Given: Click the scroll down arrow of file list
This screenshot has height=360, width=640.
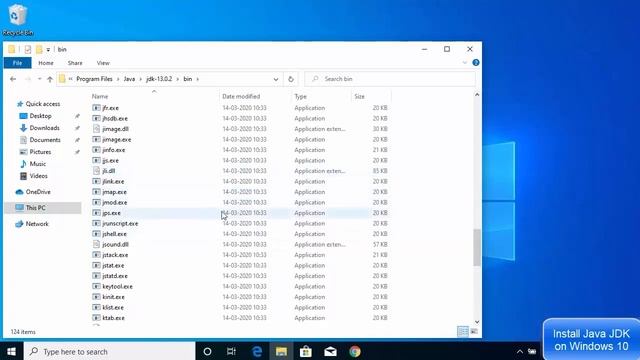Looking at the screenshot, I should click(x=476, y=322).
